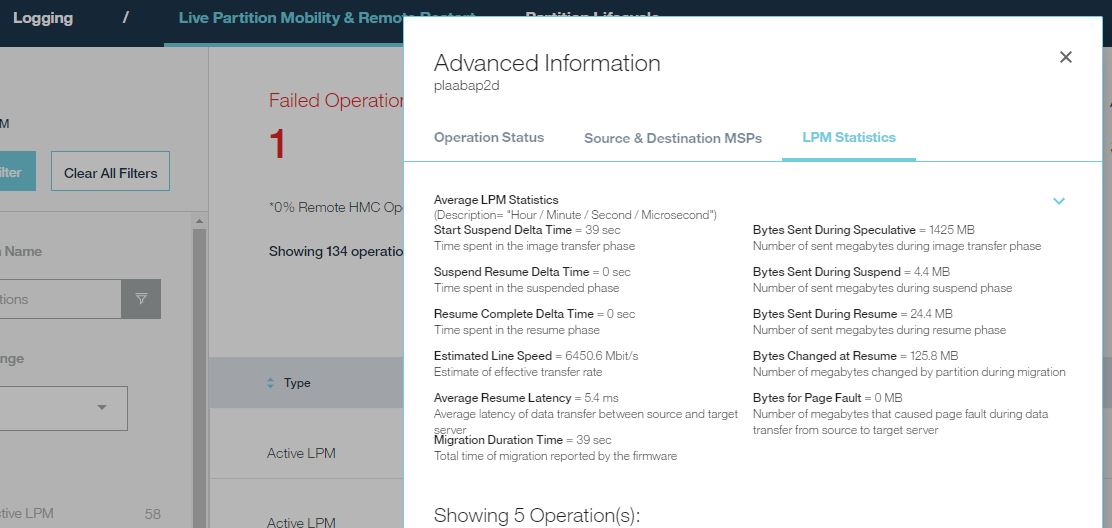Open the Logging navigation item
The height and width of the screenshot is (528, 1112).
point(43,18)
